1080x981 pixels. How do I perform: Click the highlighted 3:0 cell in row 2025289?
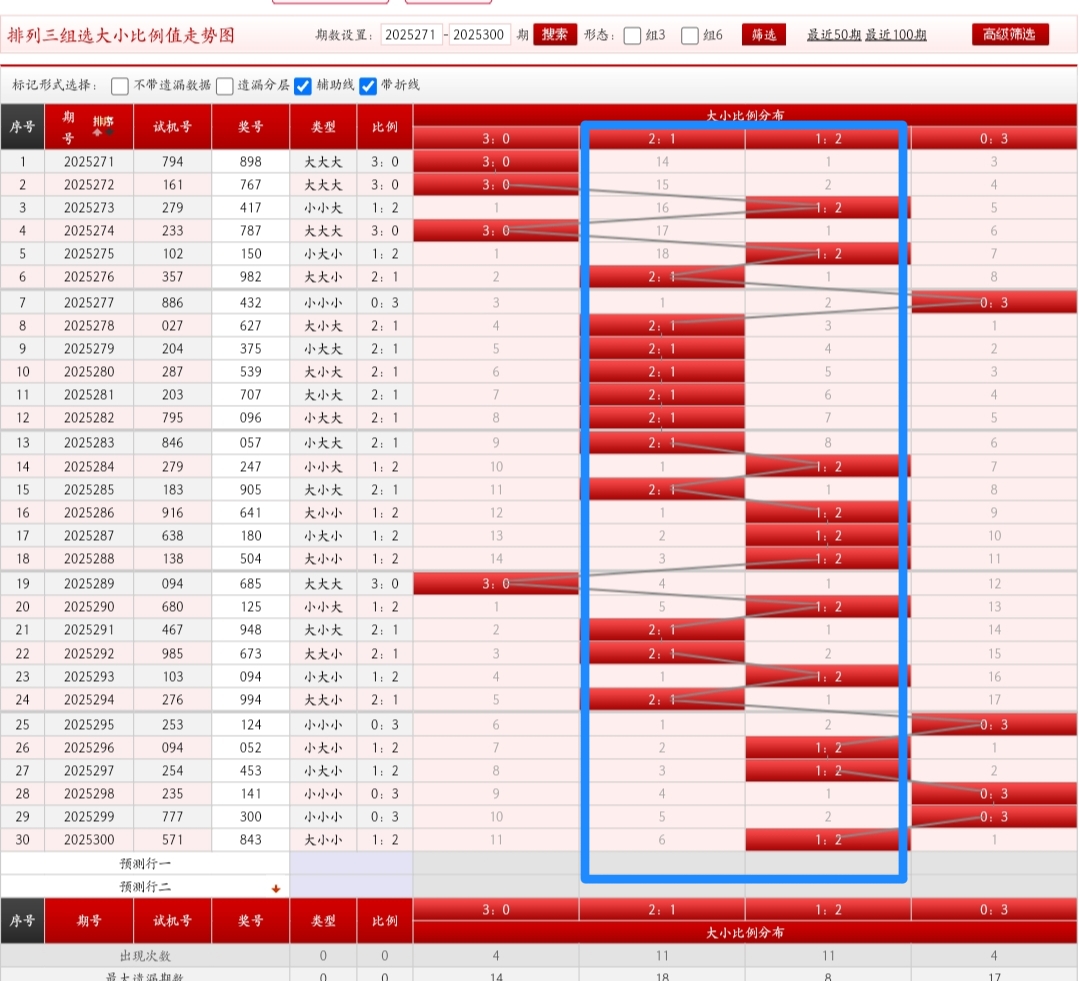pos(496,584)
